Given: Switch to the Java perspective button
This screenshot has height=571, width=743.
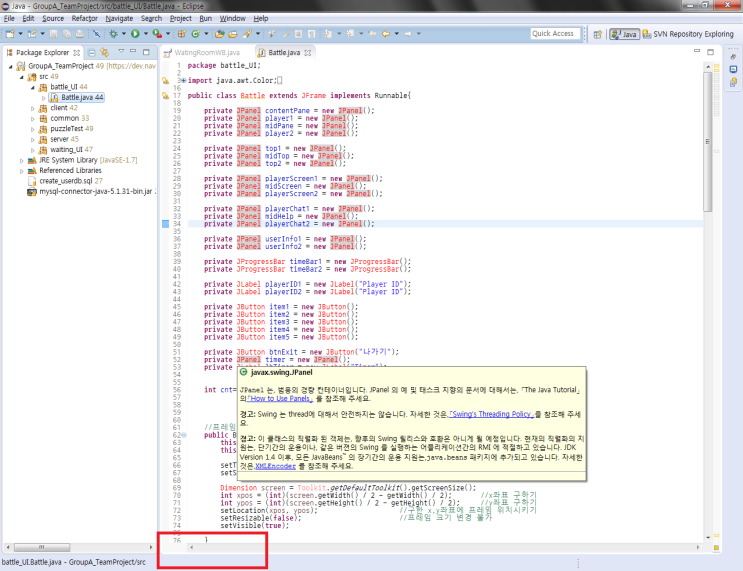Looking at the screenshot, I should coord(624,34).
